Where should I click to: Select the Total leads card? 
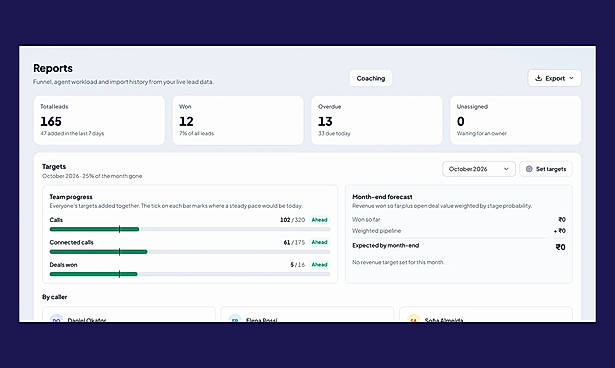click(99, 120)
